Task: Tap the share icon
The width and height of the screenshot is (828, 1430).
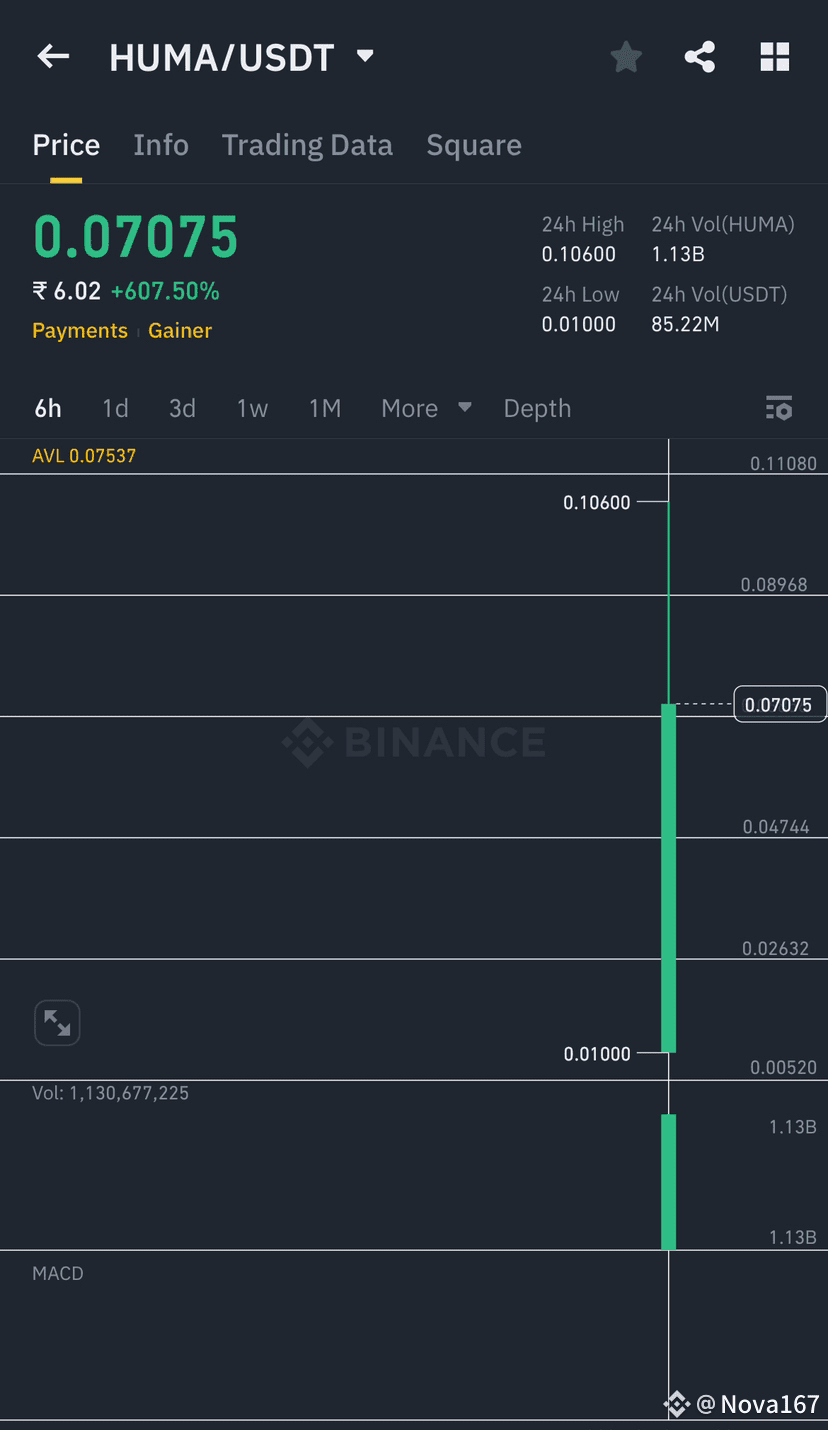Action: [x=700, y=57]
